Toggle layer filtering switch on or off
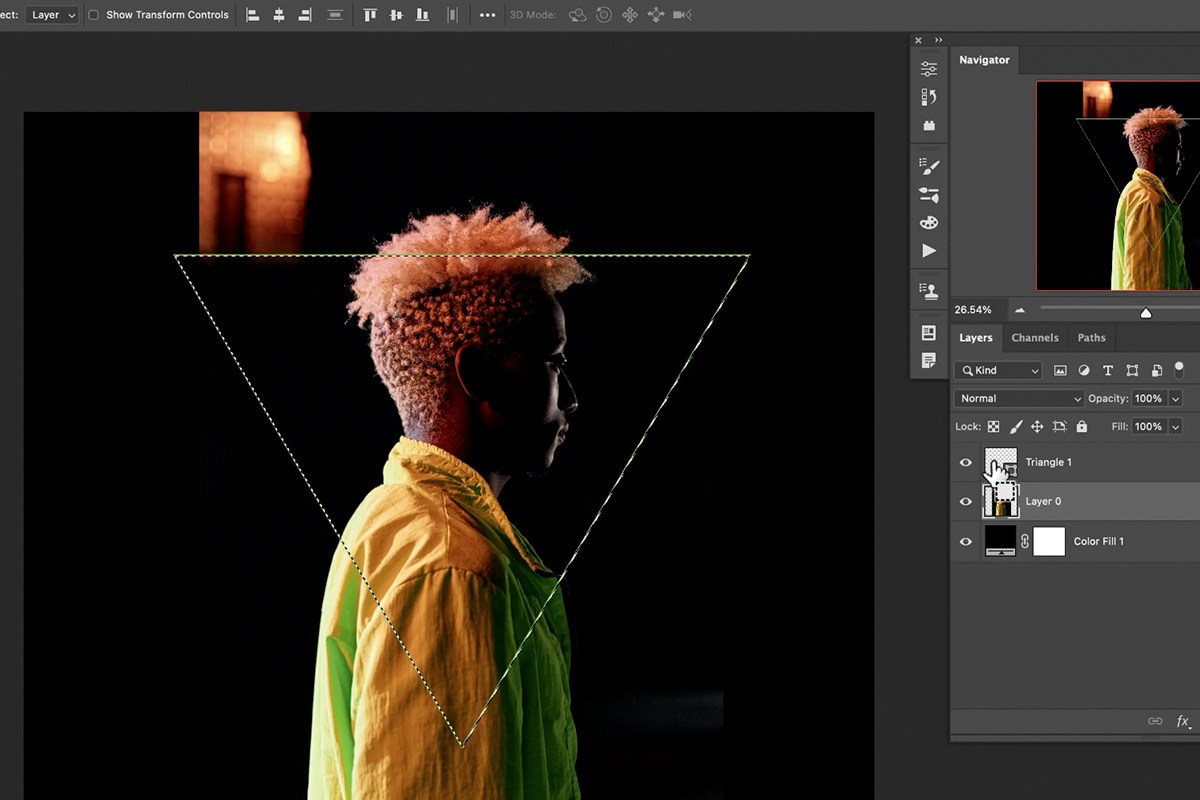 click(x=1180, y=369)
